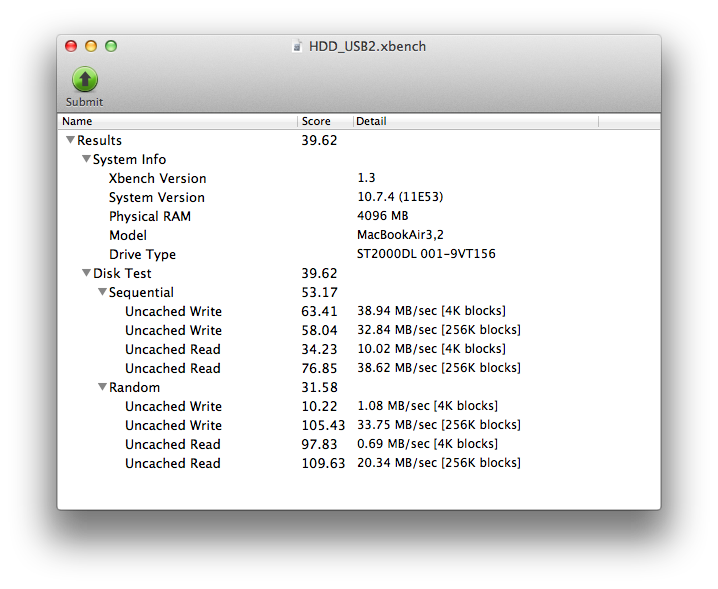Click the Score column header

325,121
